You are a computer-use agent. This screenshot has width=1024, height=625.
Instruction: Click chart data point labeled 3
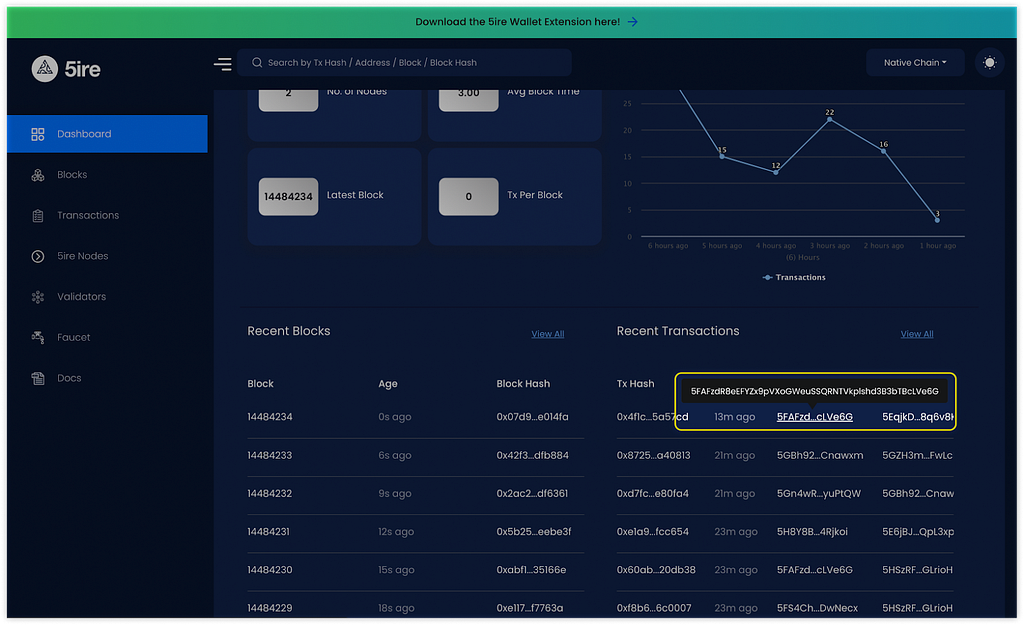[x=937, y=220]
